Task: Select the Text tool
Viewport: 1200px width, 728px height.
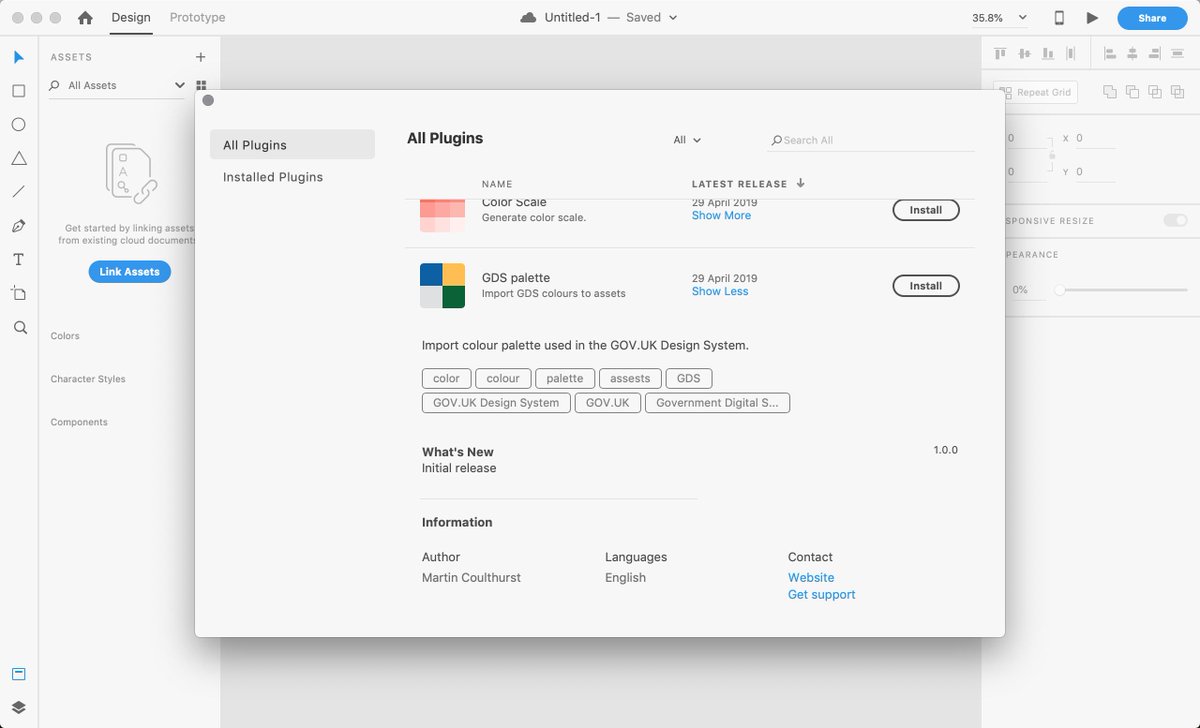Action: click(x=18, y=260)
